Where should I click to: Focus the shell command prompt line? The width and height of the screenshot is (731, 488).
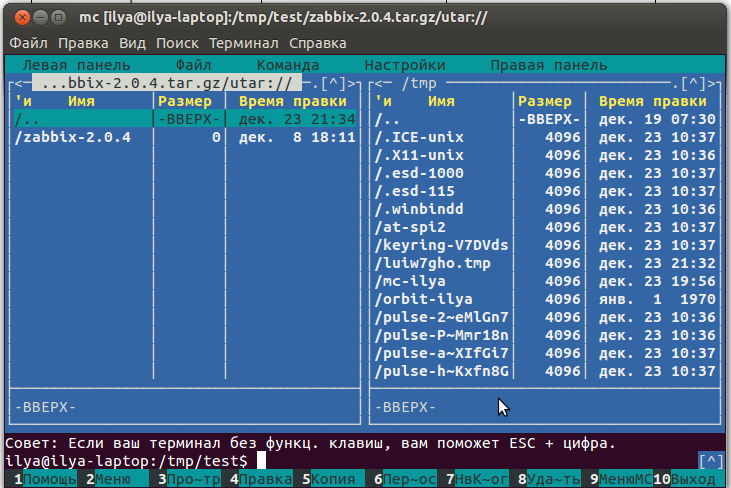point(351,461)
